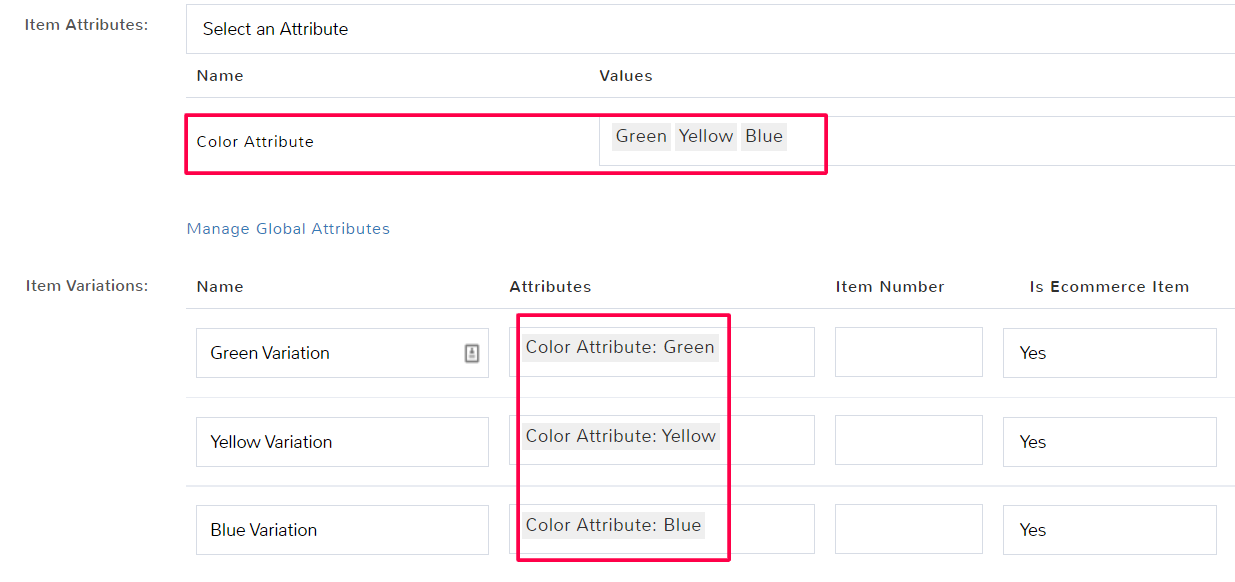The width and height of the screenshot is (1235, 582).
Task: Open Manage Global Attributes link
Action: [288, 229]
